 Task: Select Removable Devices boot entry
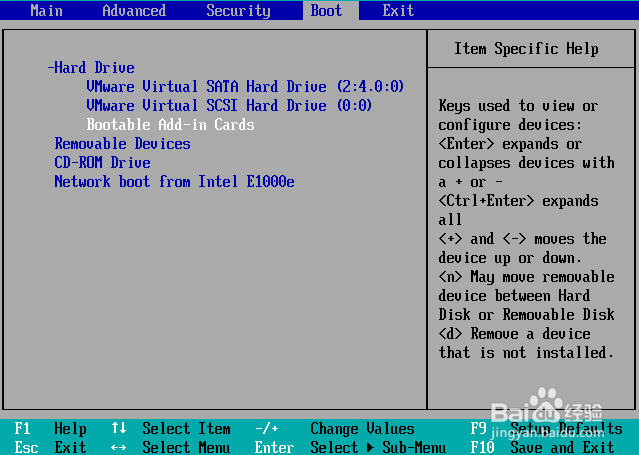pyautogui.click(x=122, y=144)
